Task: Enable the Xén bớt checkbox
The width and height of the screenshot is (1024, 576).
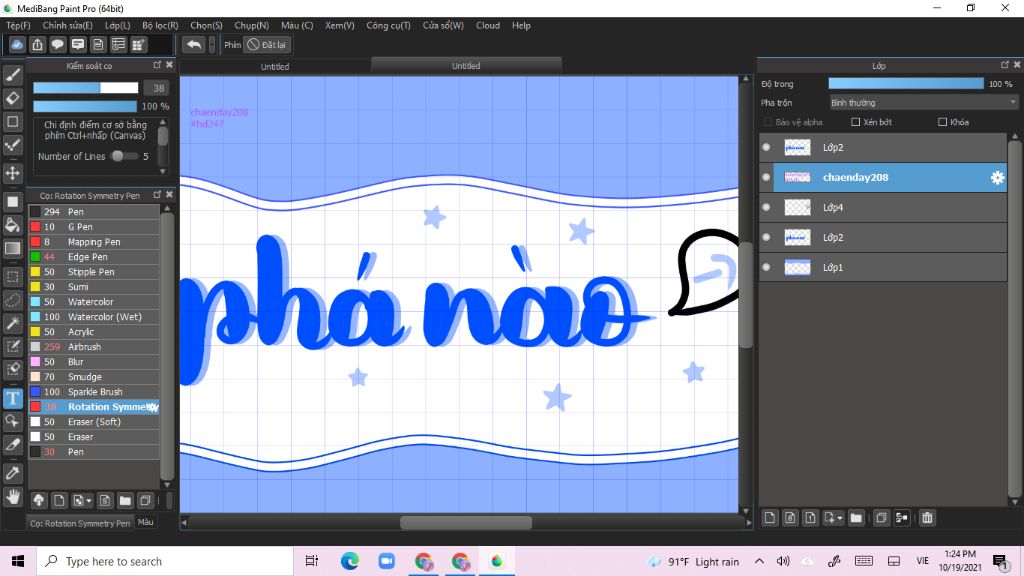Action: [x=856, y=122]
